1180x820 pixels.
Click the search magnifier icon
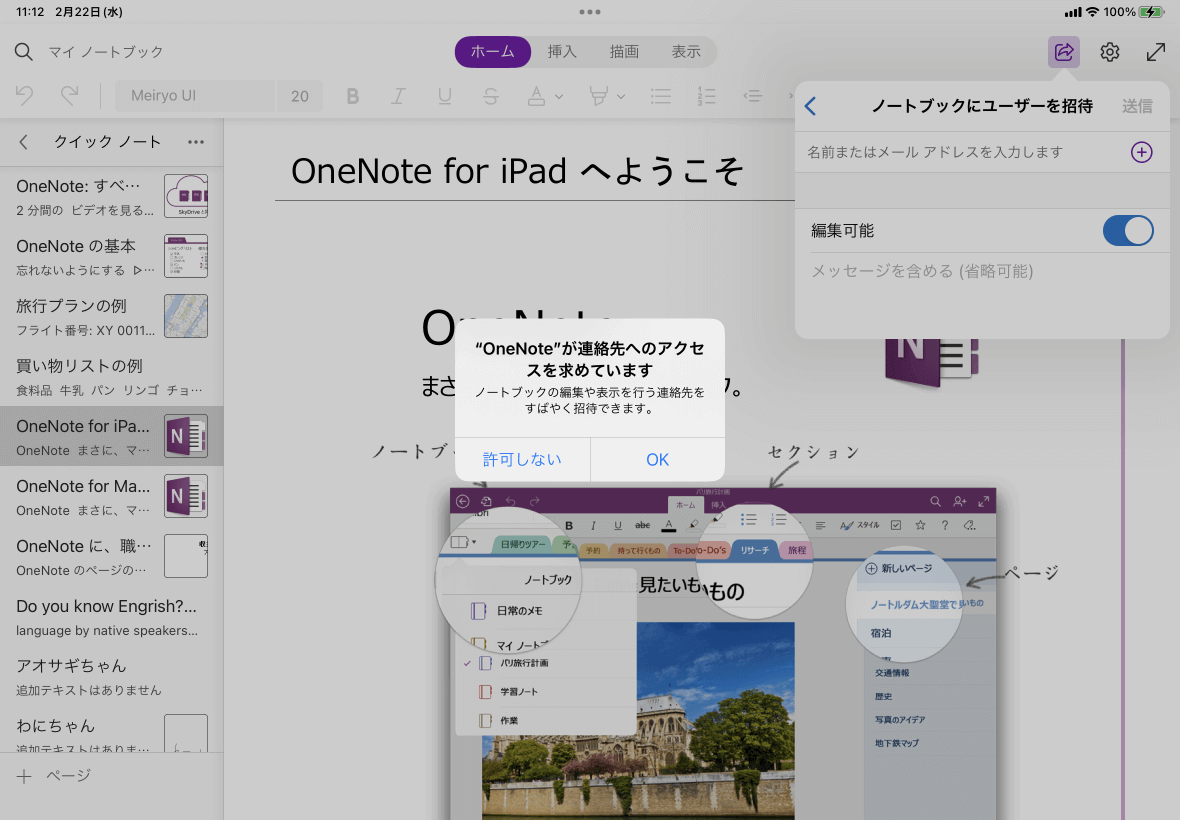[x=24, y=52]
